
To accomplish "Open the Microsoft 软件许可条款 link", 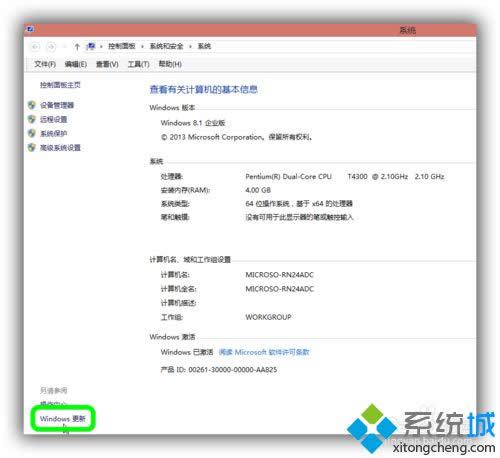I will (x=264, y=352).
